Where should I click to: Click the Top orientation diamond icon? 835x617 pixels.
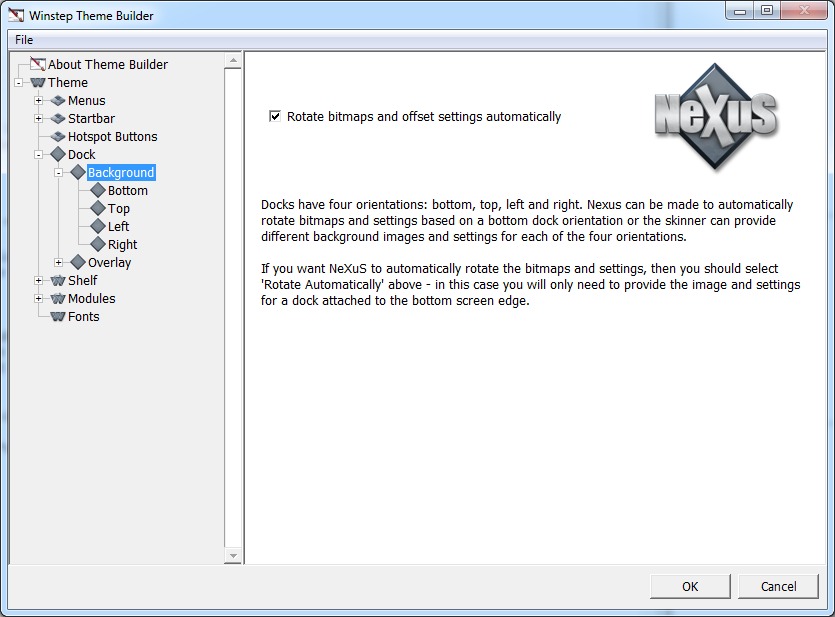pos(98,208)
